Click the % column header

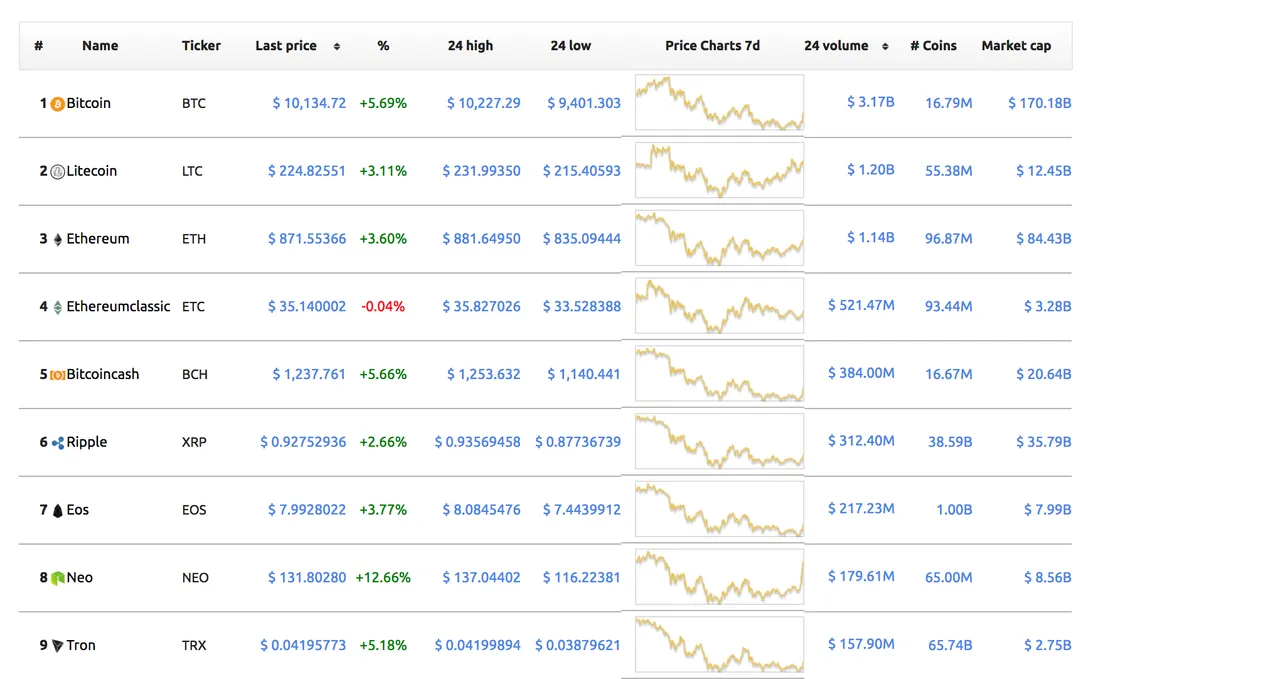383,46
